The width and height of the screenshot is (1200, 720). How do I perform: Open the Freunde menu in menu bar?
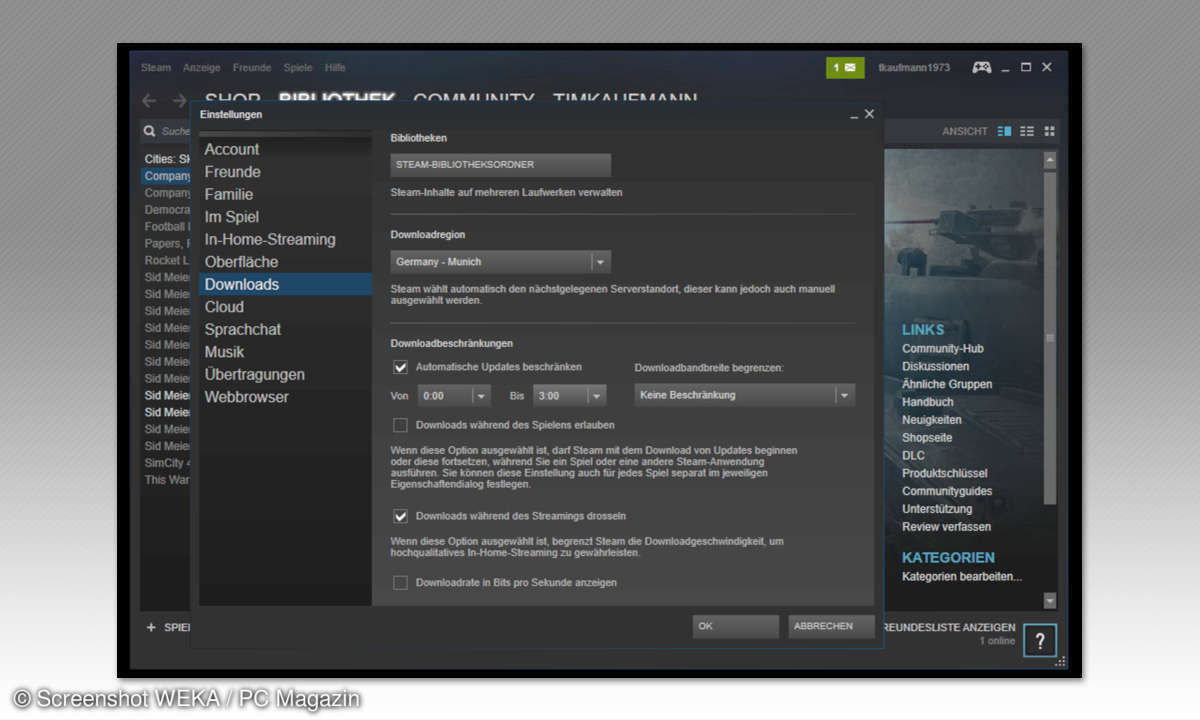tap(252, 68)
